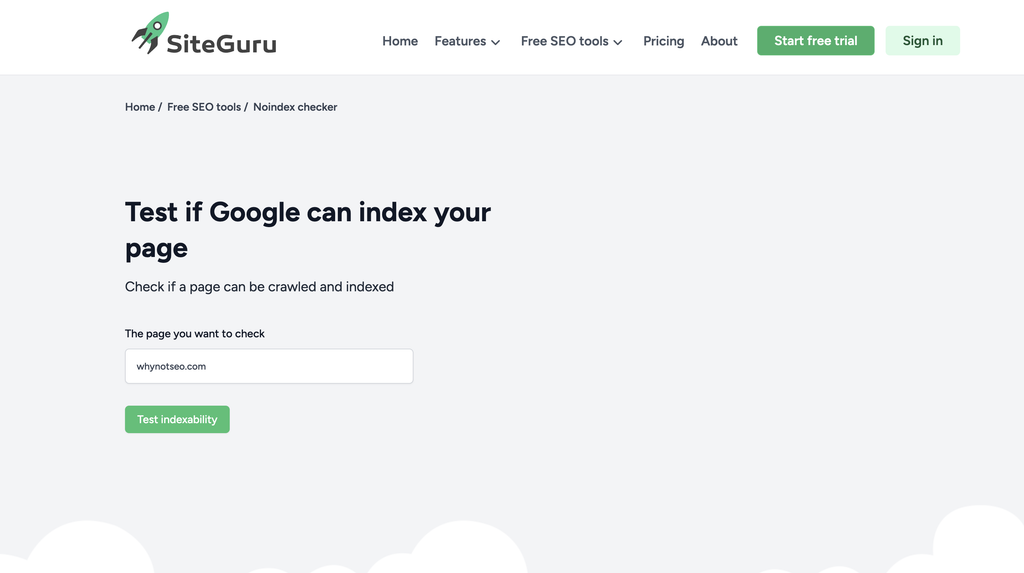
Task: Click the 'The page you want to check' label
Action: pyautogui.click(x=195, y=334)
